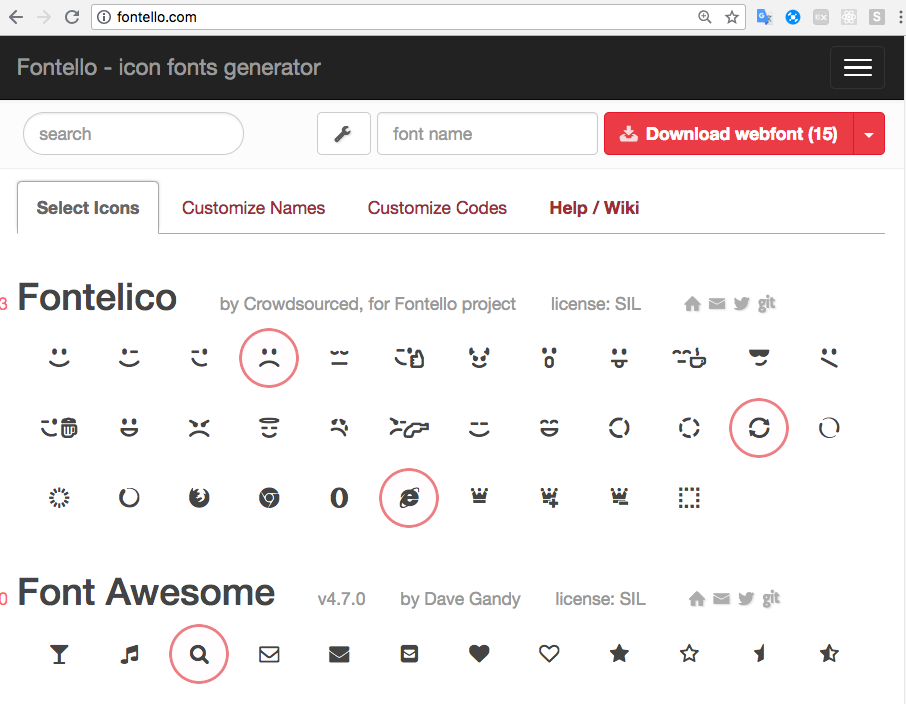906x704 pixels.
Task: Select the cocktail glass icon
Action: coord(59,654)
